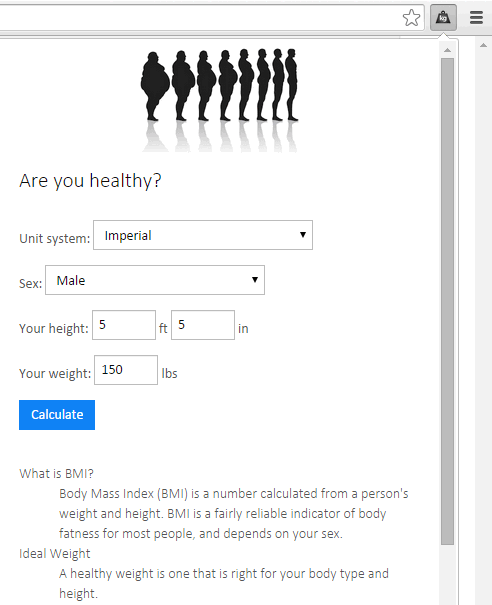Image resolution: width=492 pixels, height=605 pixels.
Task: Click the popup vertical scrollbar thumb
Action: click(448, 301)
